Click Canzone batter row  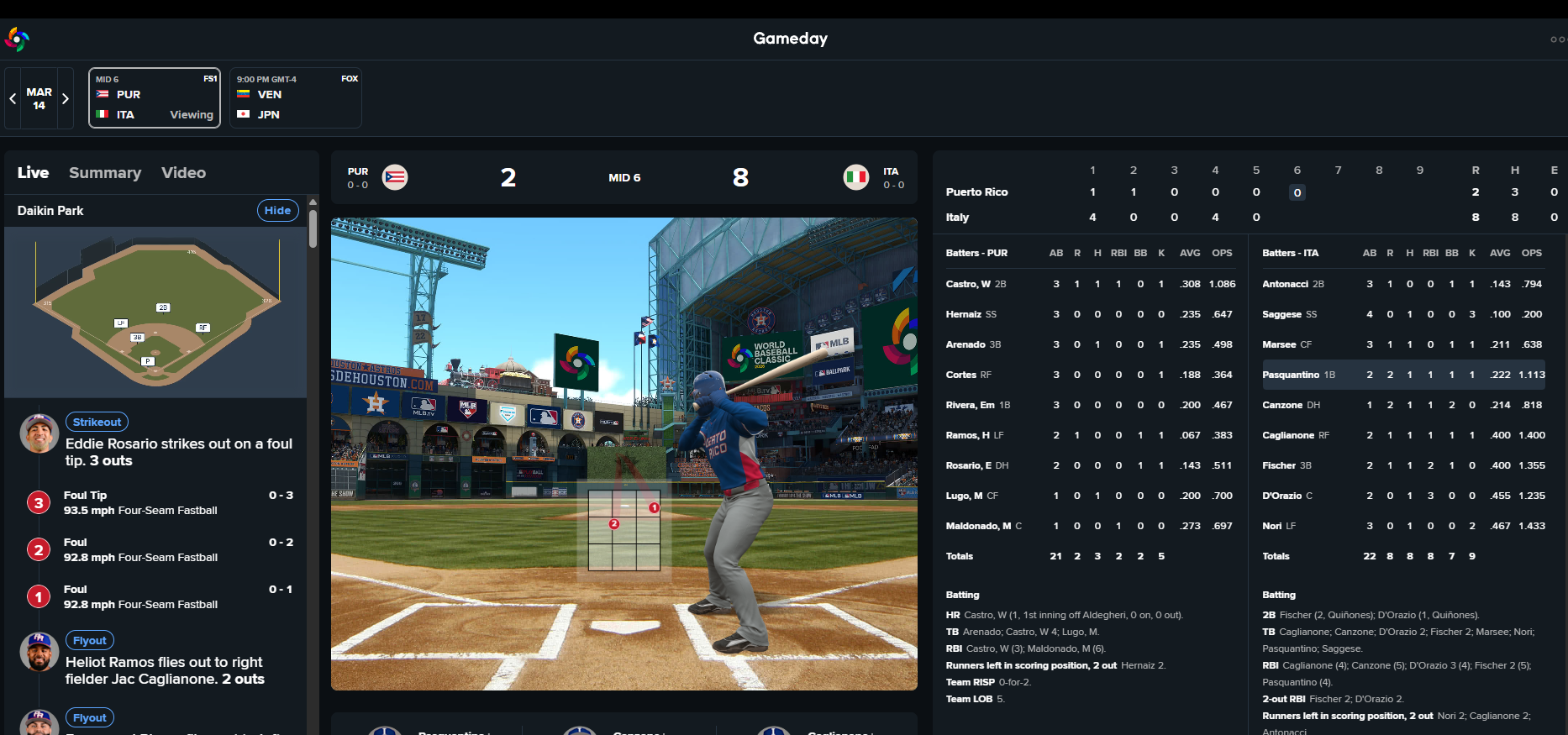point(1404,405)
